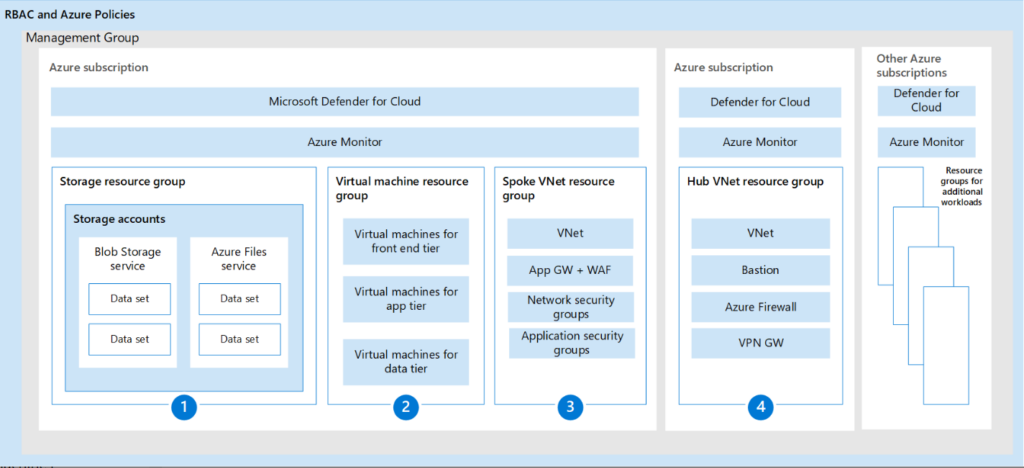Select the Application security groups box
This screenshot has width=1024, height=468.
coord(570,343)
